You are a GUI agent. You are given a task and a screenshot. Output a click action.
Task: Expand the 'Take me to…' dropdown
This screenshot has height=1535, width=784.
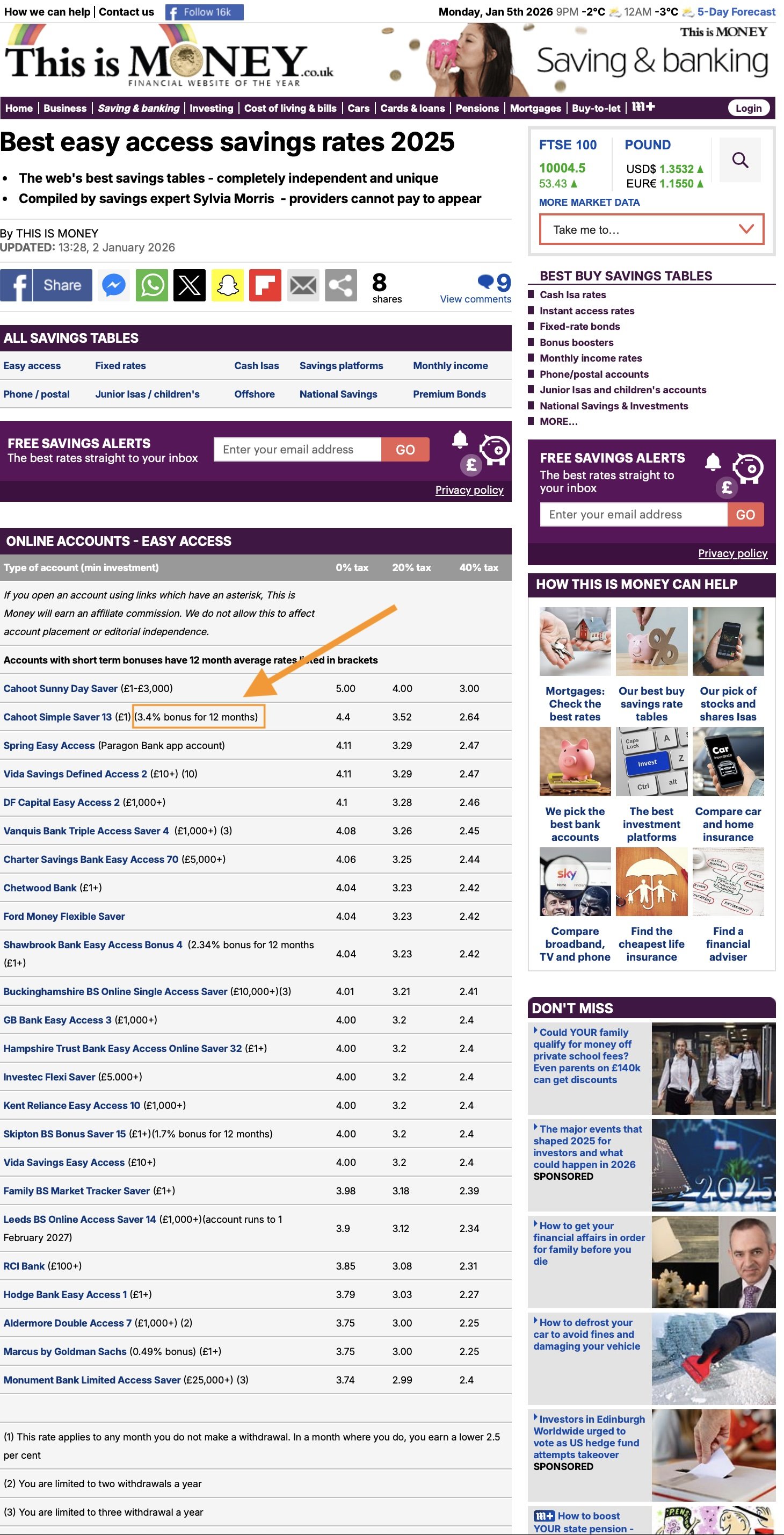click(651, 230)
